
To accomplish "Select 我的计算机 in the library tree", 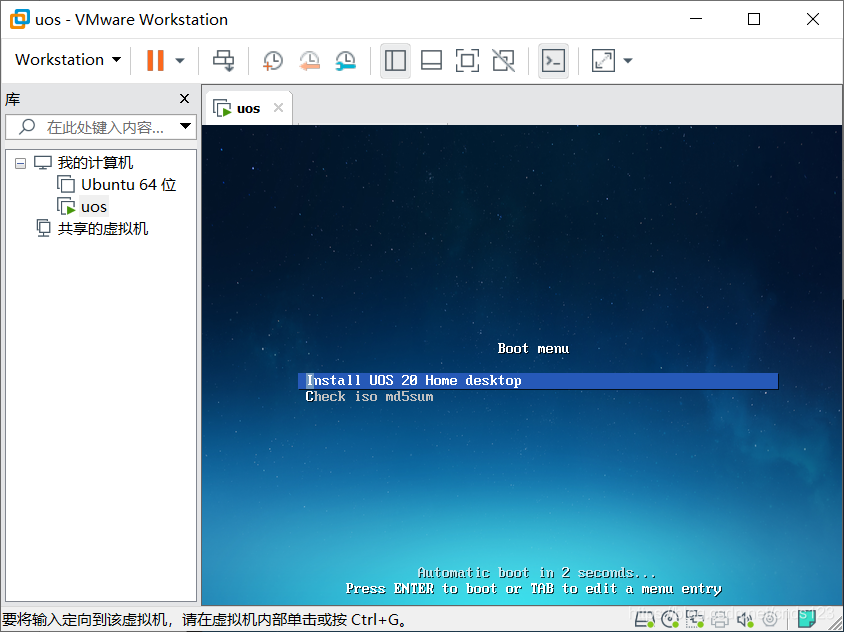I will click(x=95, y=163).
